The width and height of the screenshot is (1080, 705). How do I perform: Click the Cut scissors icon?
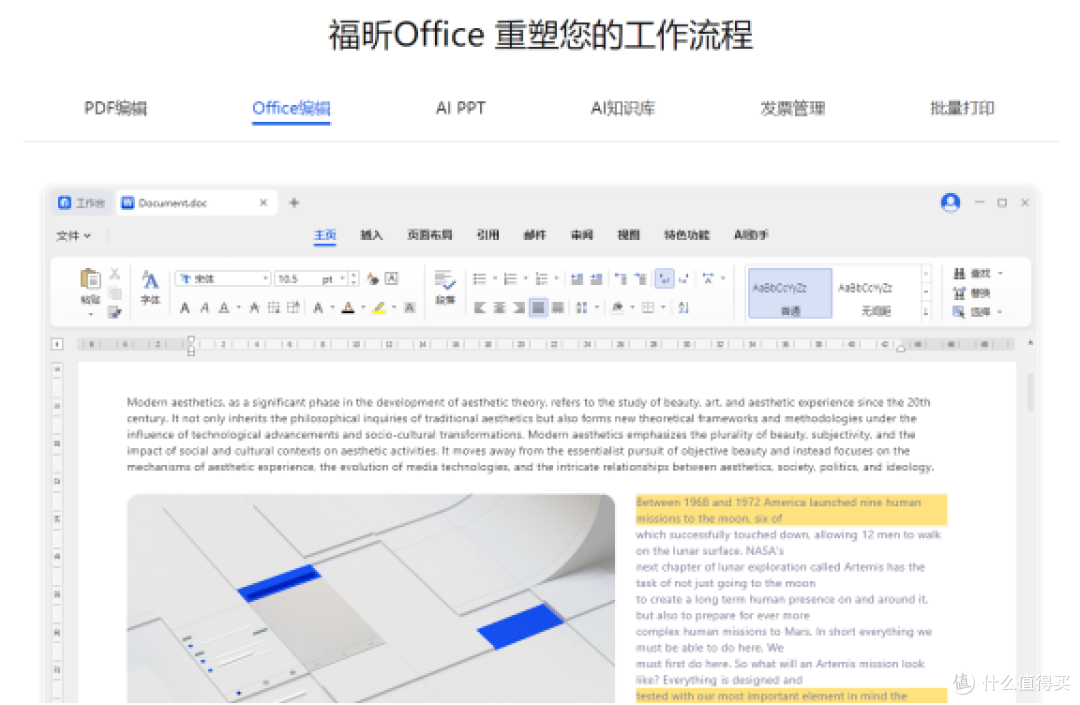click(x=115, y=274)
